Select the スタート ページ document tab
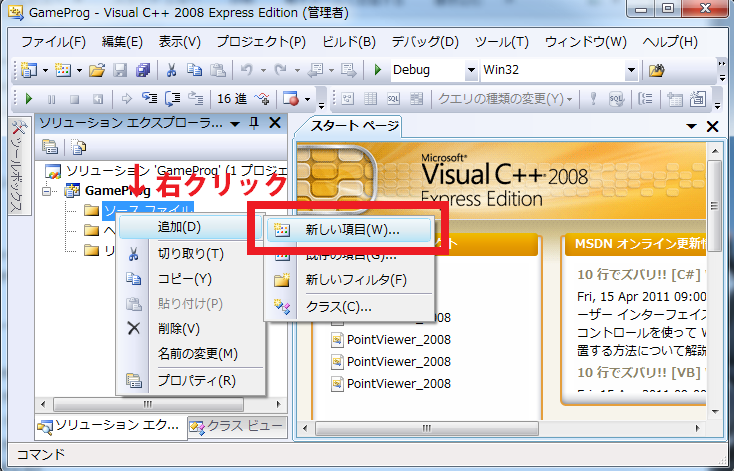734x471 pixels. 353,126
